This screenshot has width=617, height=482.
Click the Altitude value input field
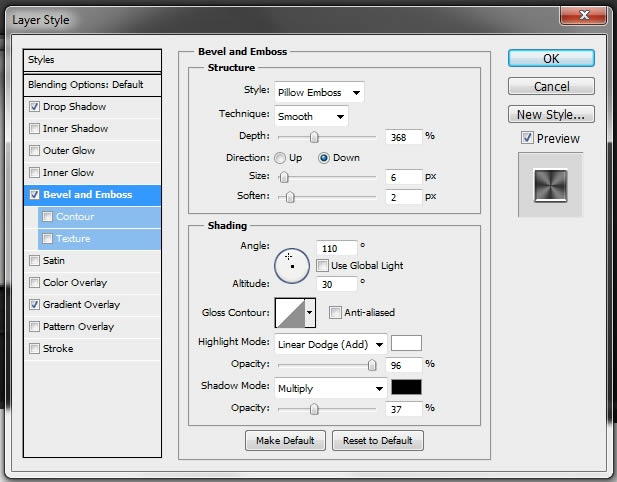pos(336,284)
